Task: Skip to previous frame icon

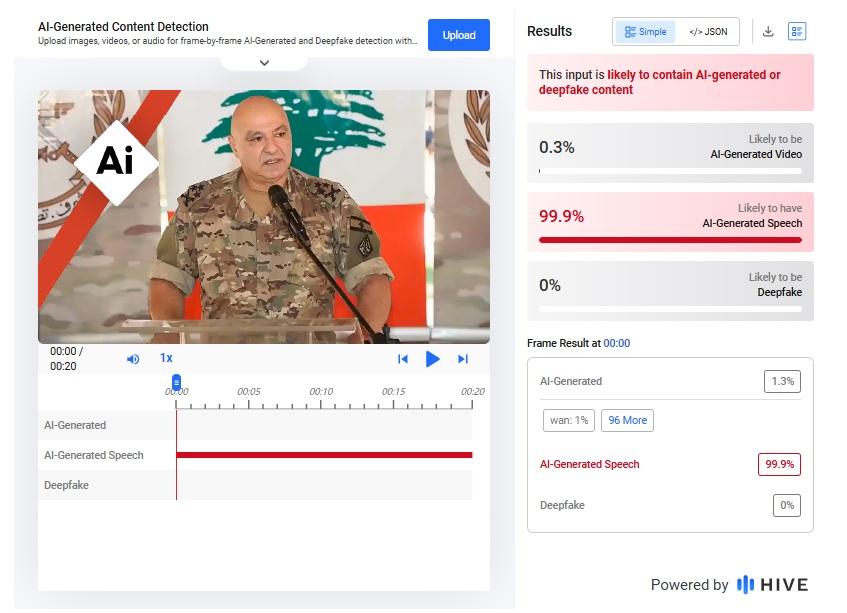Action: [x=402, y=359]
